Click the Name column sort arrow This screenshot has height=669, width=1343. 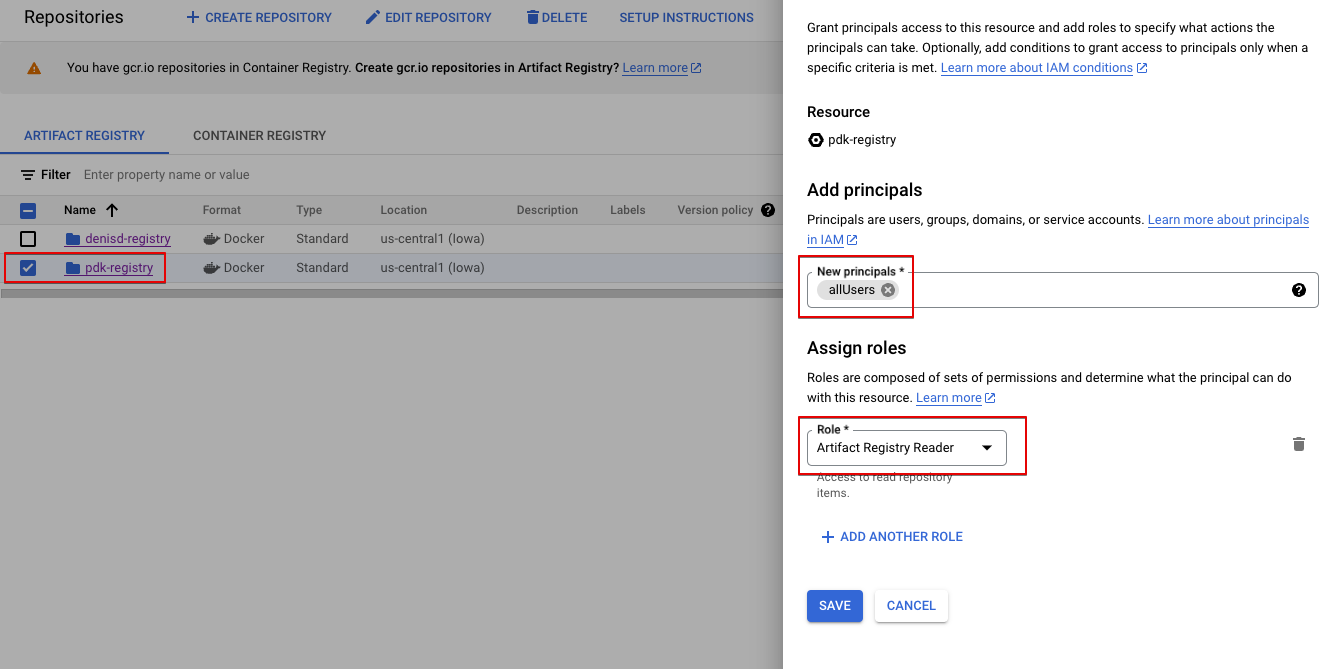pos(112,210)
